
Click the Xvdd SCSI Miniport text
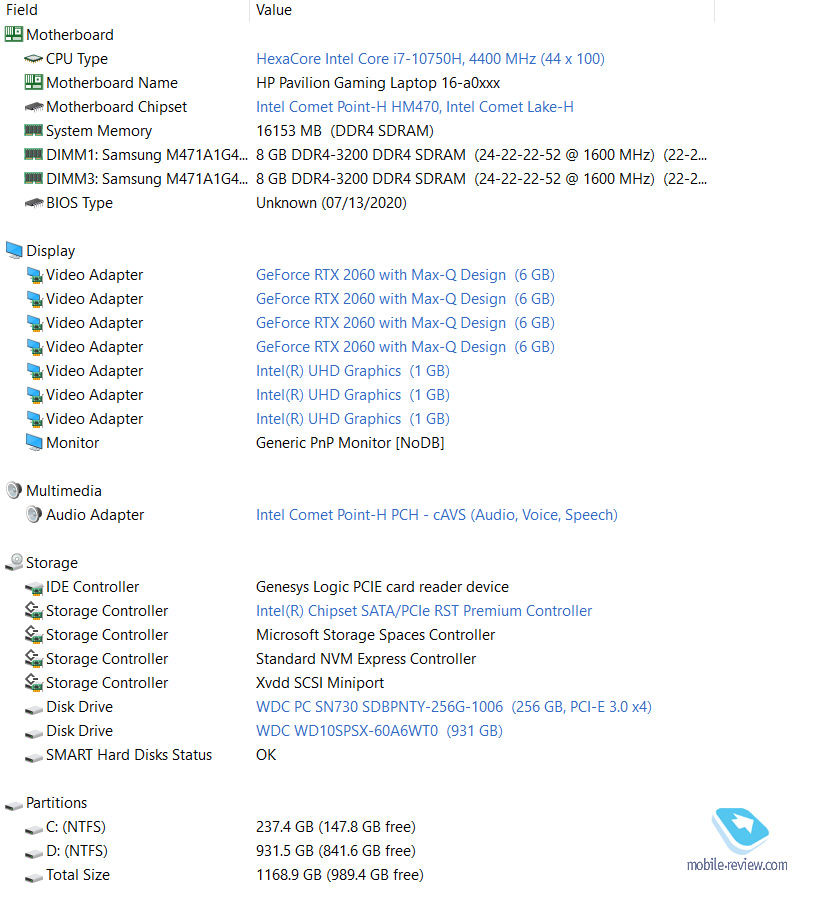click(320, 683)
